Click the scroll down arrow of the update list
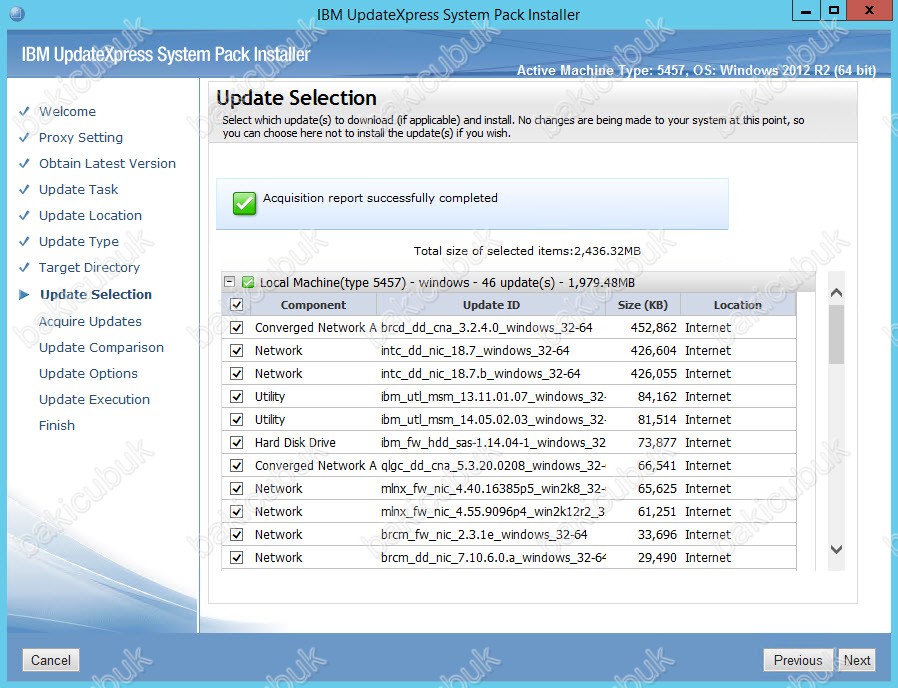 tap(836, 549)
